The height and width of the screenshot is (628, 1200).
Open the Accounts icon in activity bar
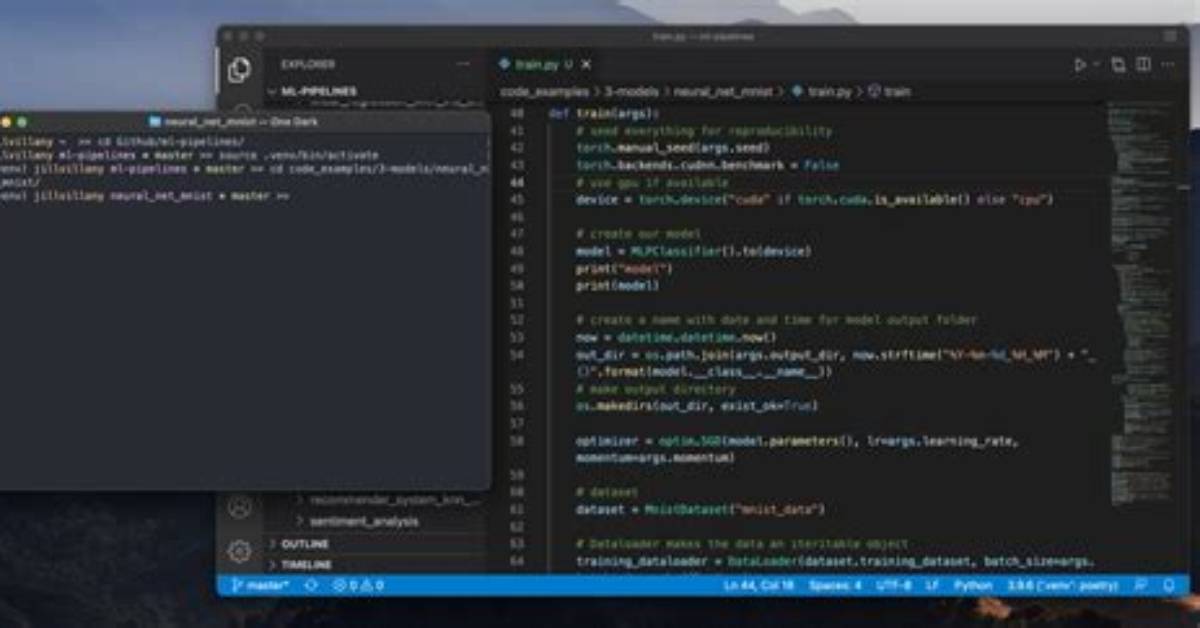[x=239, y=507]
